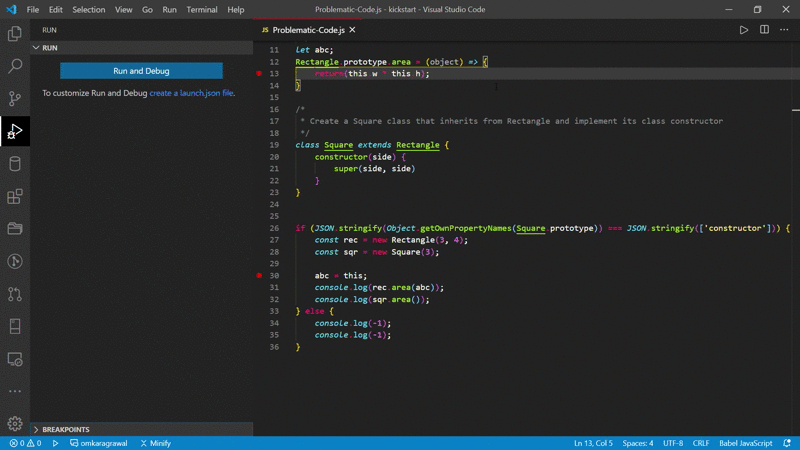Click 'abc = this;' on line 30
Screen dimensions: 800x450
[340, 276]
